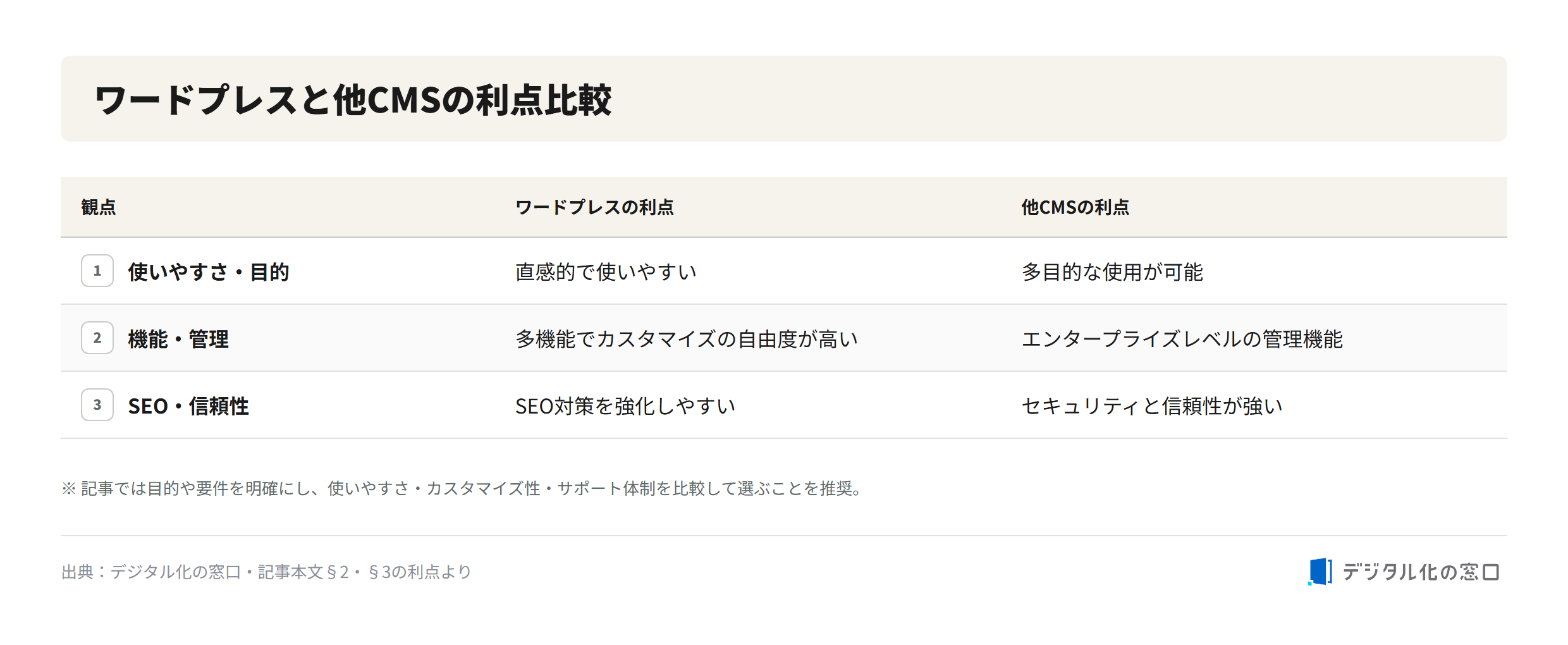Click the ※ footnote about 目的や要件
The height and width of the screenshot is (645, 1568).
point(463,488)
